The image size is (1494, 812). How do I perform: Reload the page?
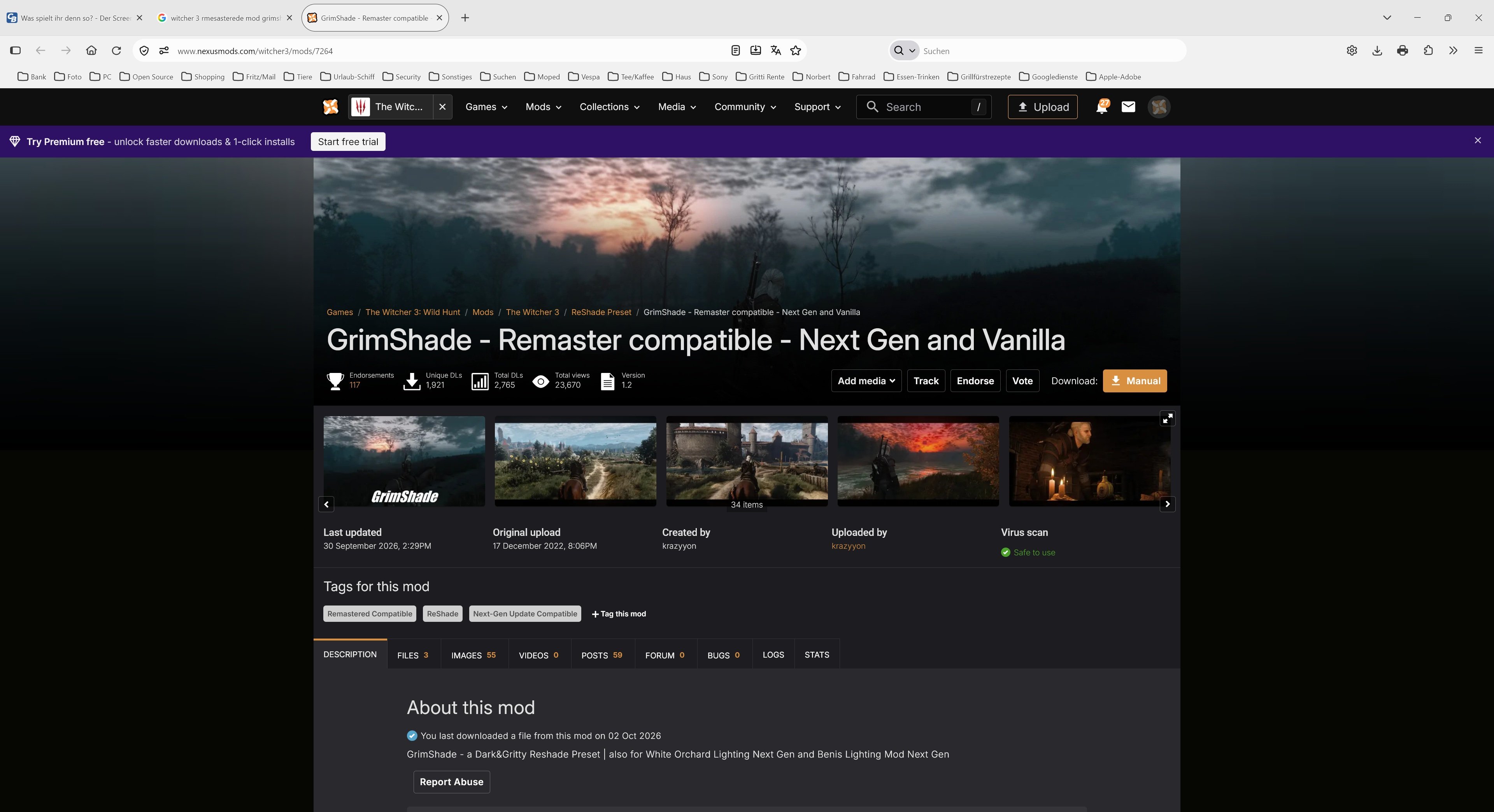coord(116,51)
